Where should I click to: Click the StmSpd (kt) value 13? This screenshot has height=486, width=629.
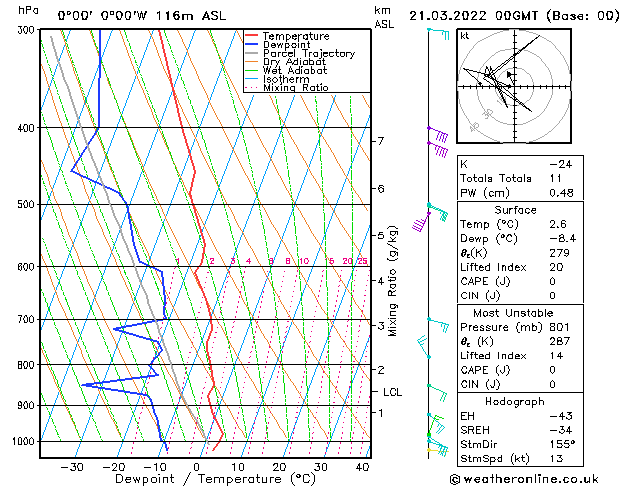tap(556, 458)
